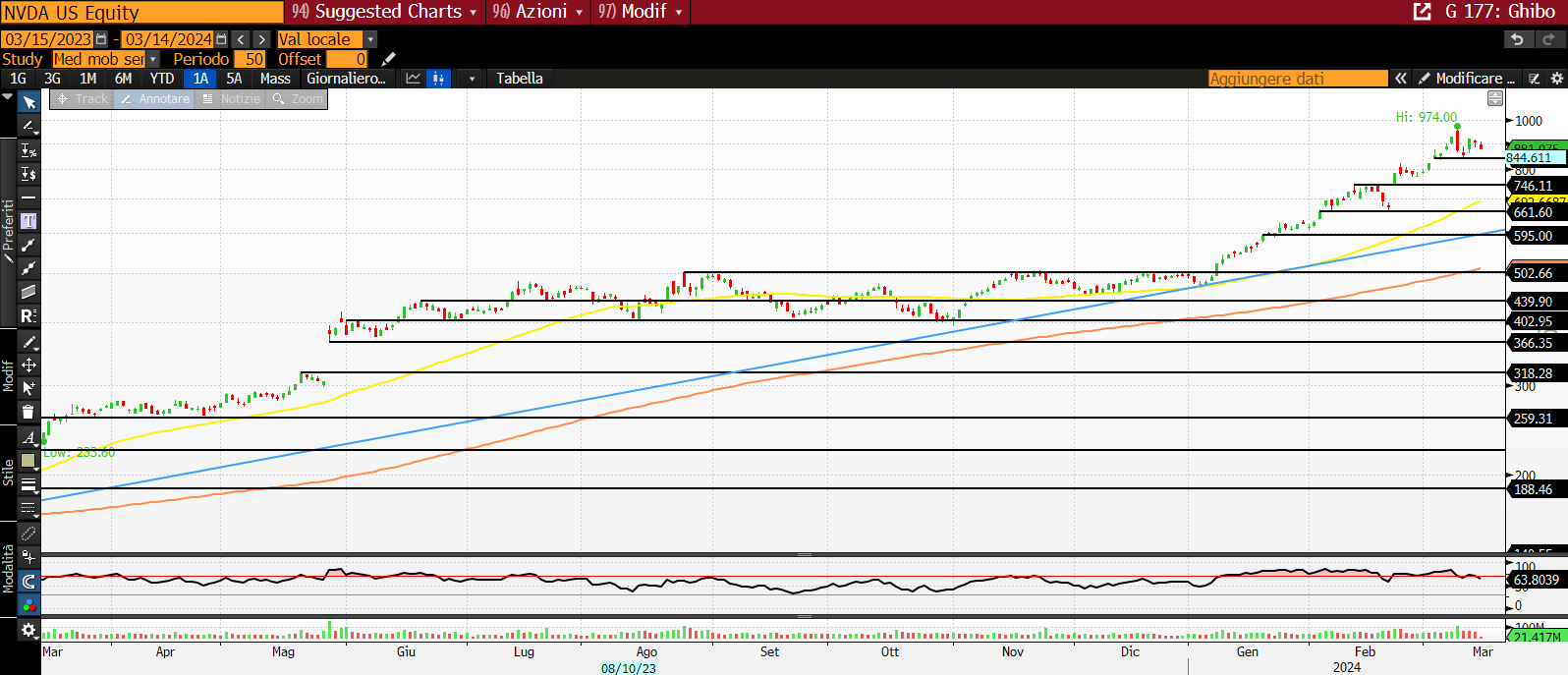Click the pop-out external window icon
The width and height of the screenshot is (1568, 675).
coord(1422,12)
